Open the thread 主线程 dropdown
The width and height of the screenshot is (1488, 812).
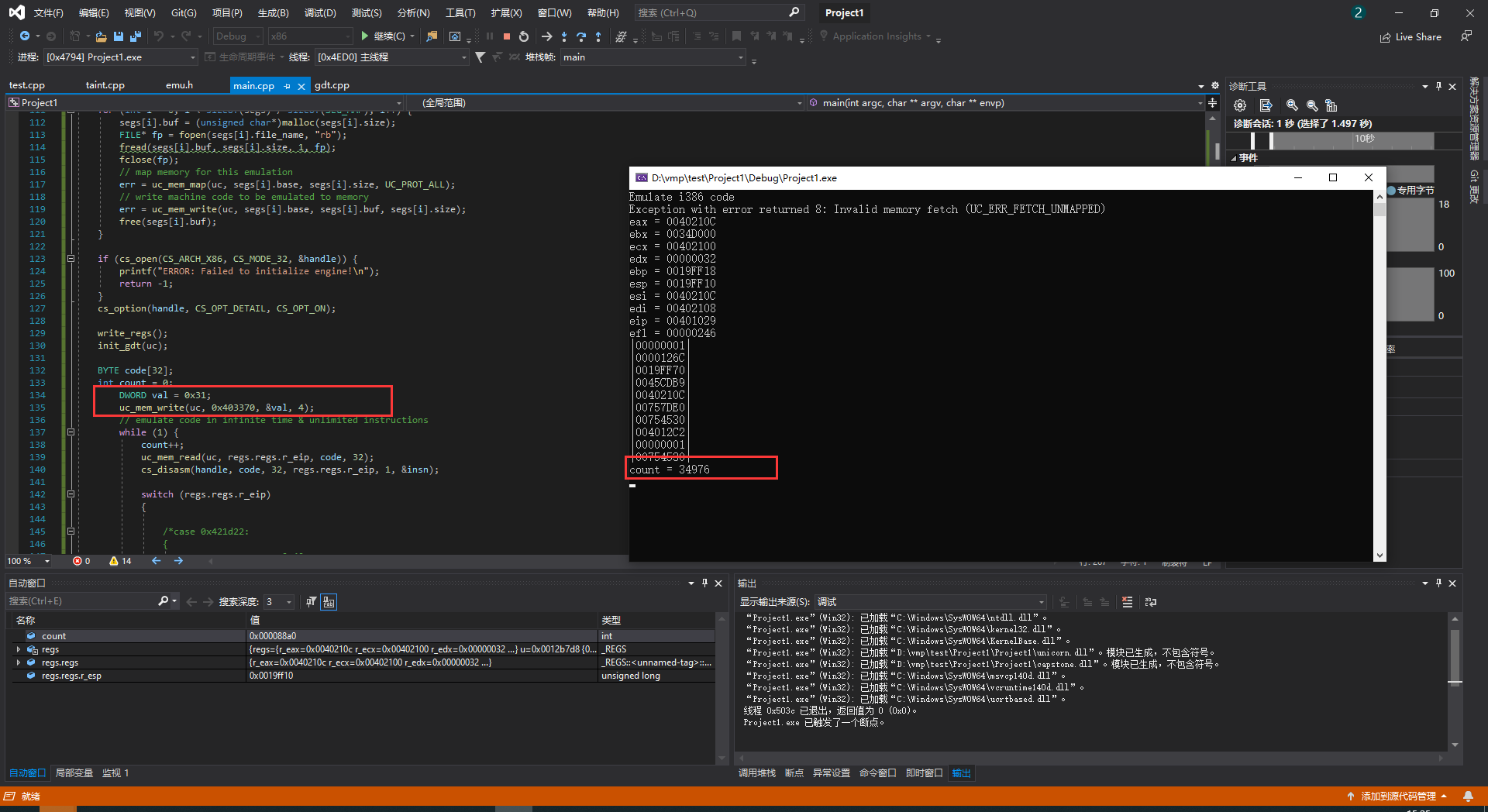[x=391, y=57]
